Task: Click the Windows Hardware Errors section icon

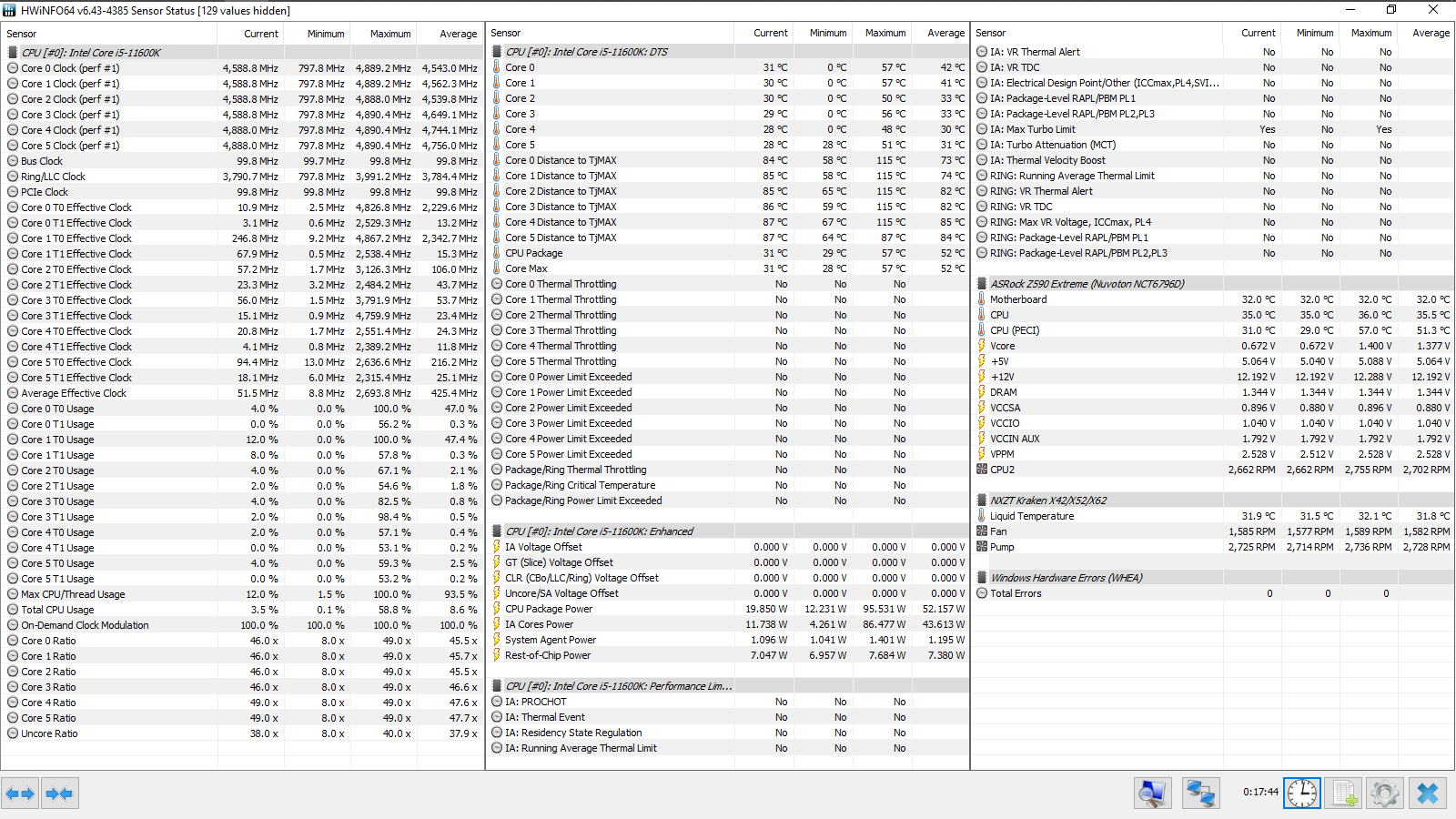Action: tap(982, 578)
